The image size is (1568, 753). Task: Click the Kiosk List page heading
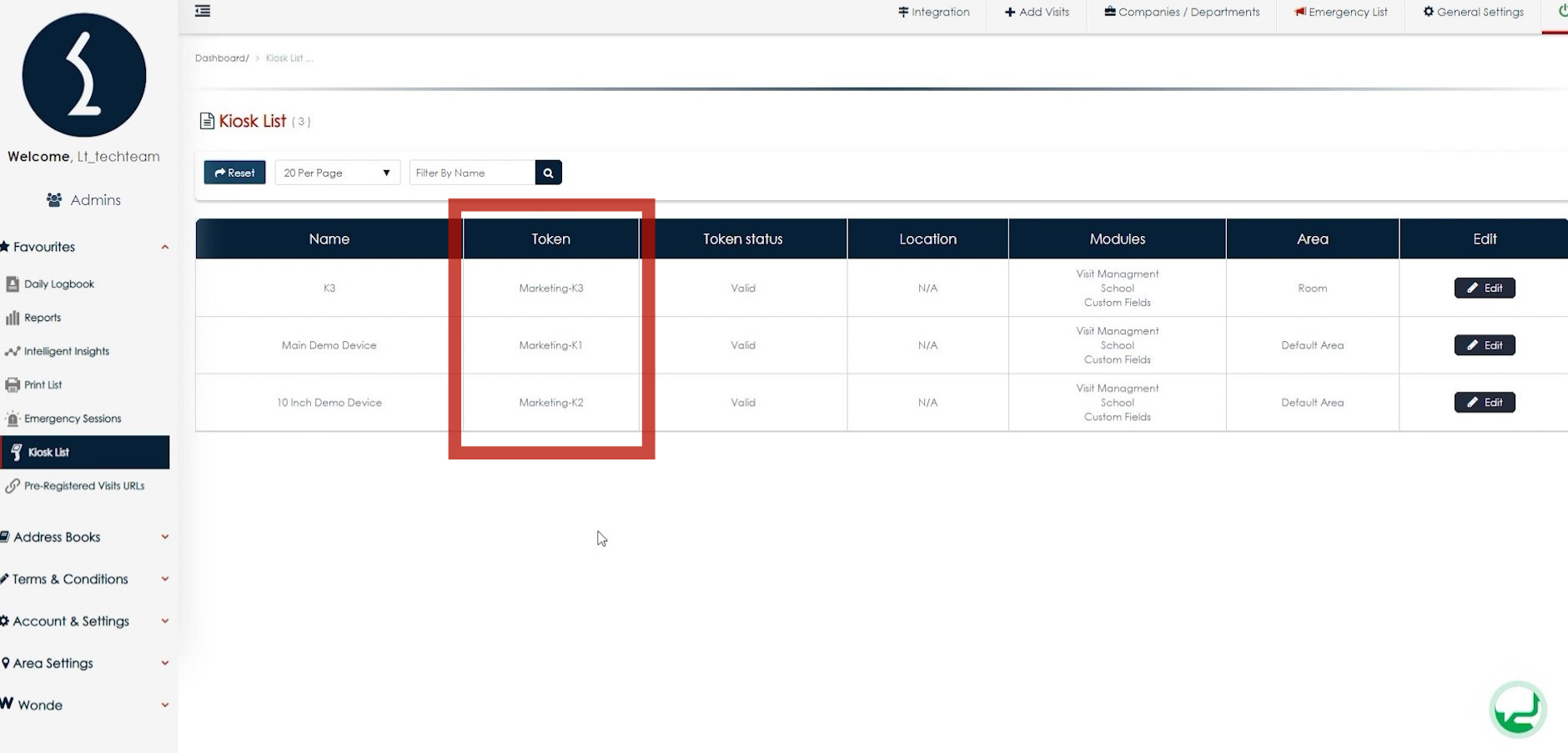point(253,121)
